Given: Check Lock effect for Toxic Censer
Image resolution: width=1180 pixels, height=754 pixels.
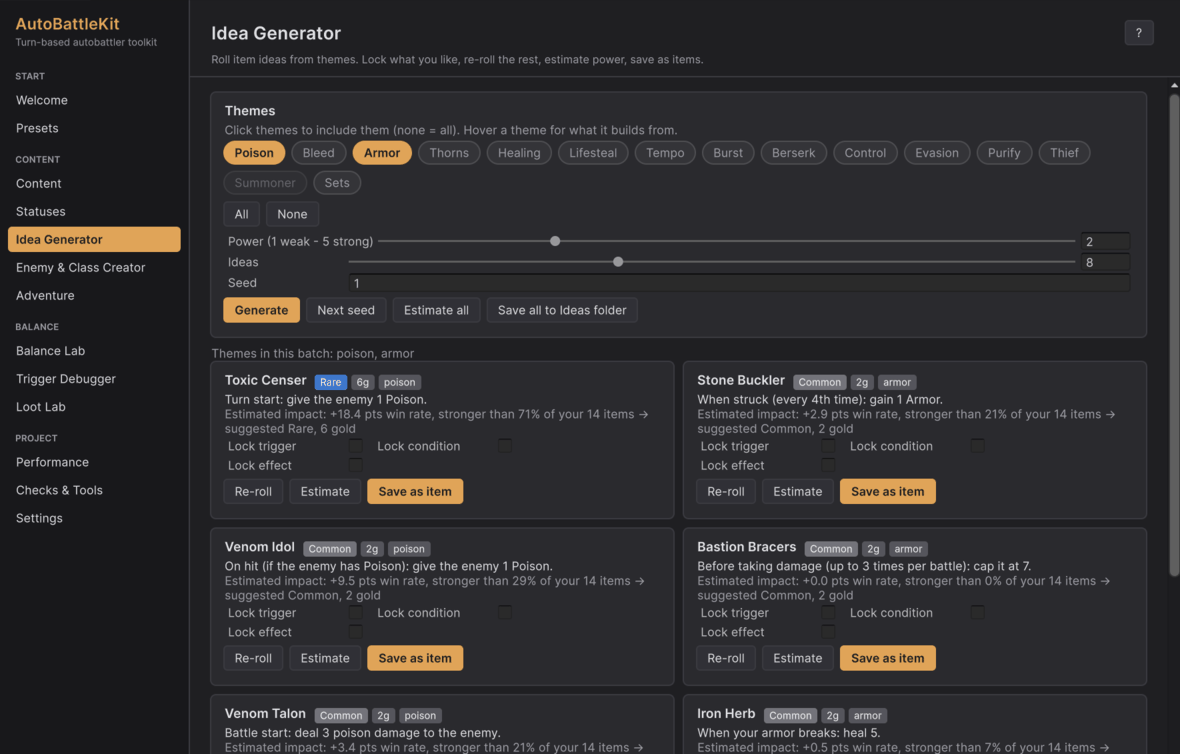Looking at the screenshot, I should [355, 465].
